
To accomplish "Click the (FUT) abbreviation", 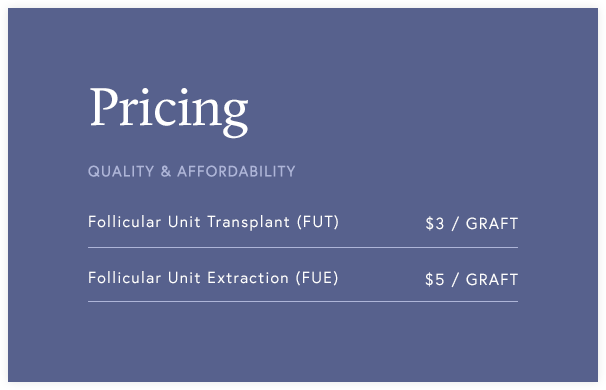I will click(318, 222).
